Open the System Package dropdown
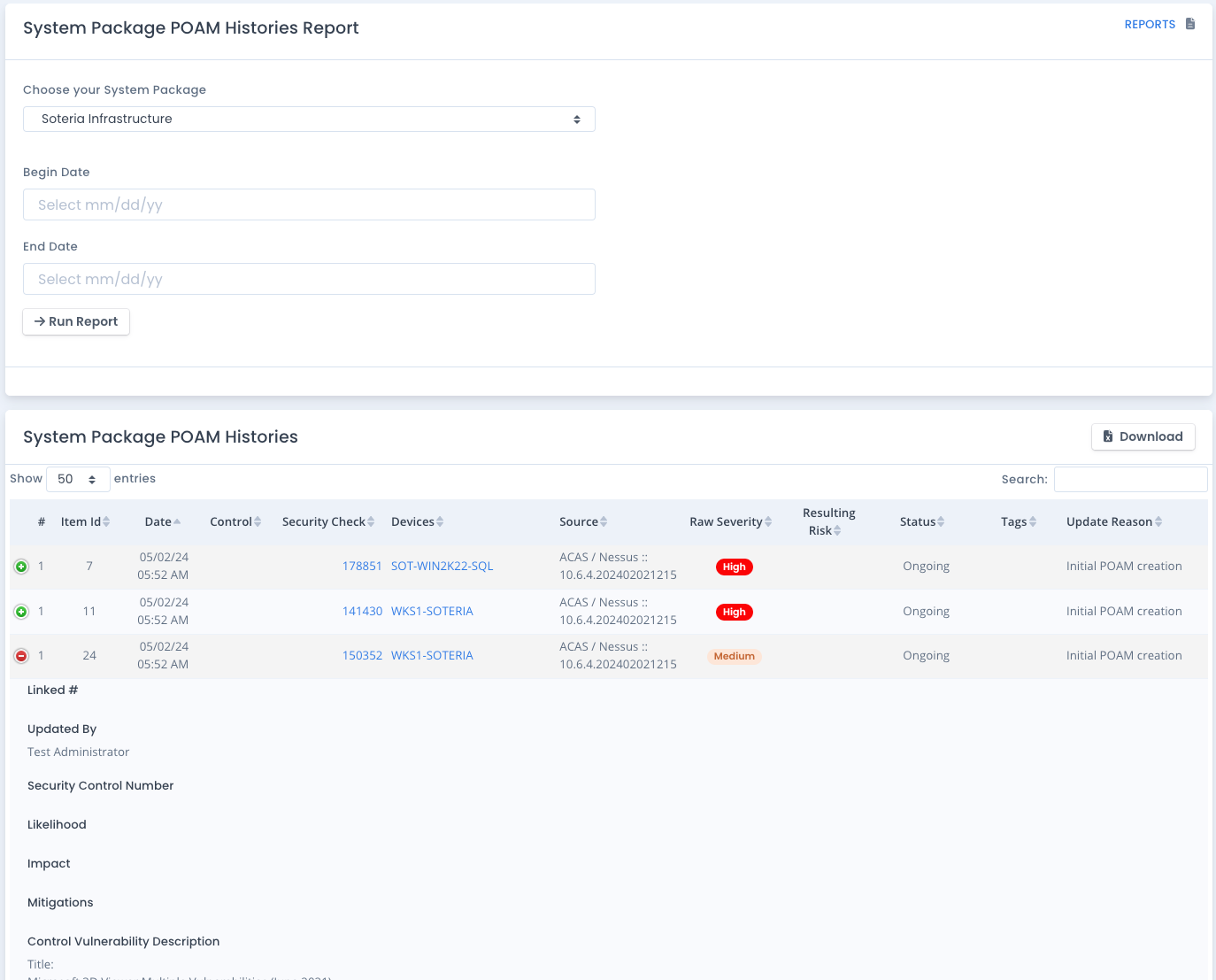Viewport: 1216px width, 980px height. (x=309, y=120)
